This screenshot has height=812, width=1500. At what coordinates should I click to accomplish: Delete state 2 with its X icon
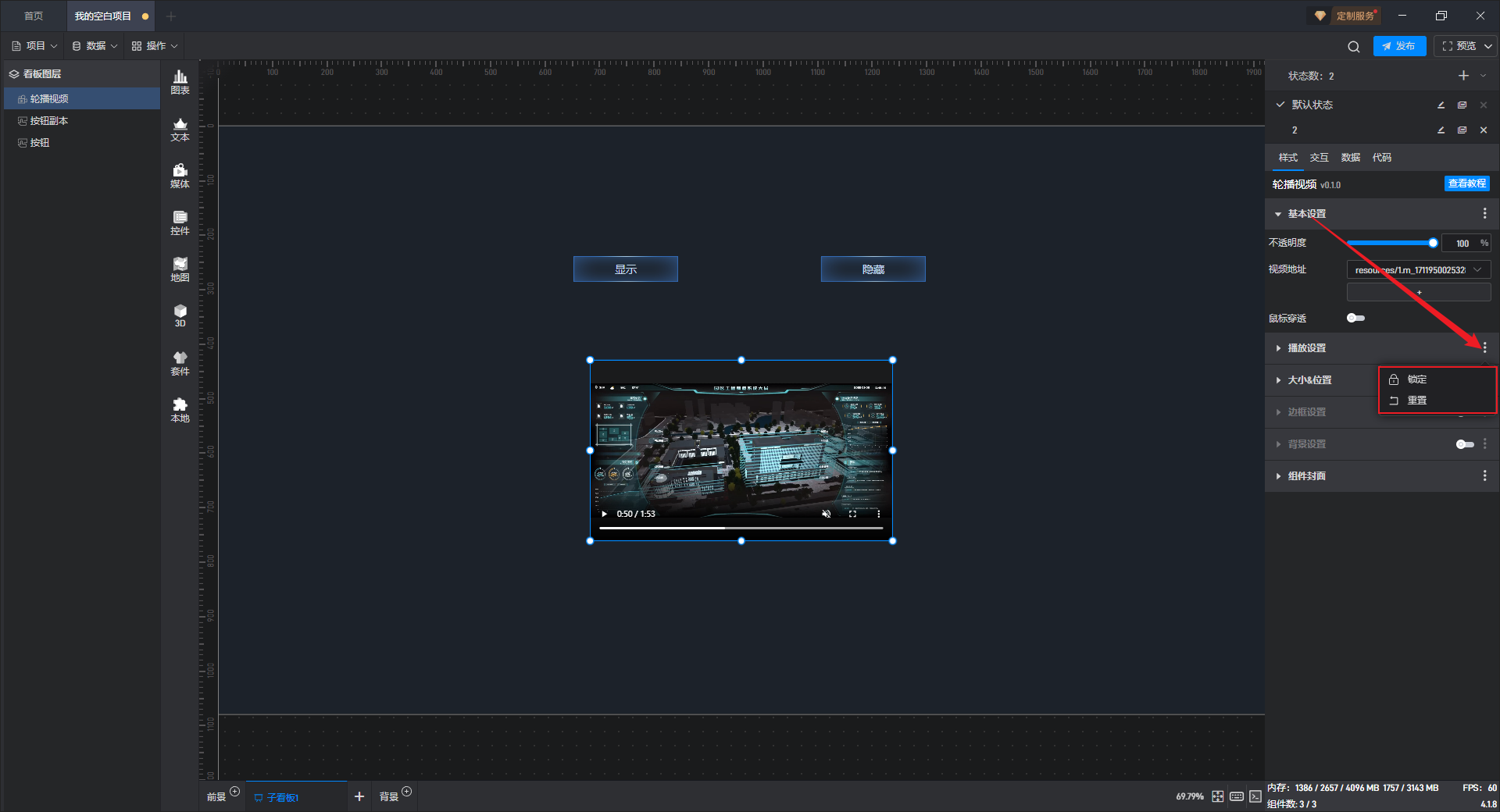coord(1484,130)
